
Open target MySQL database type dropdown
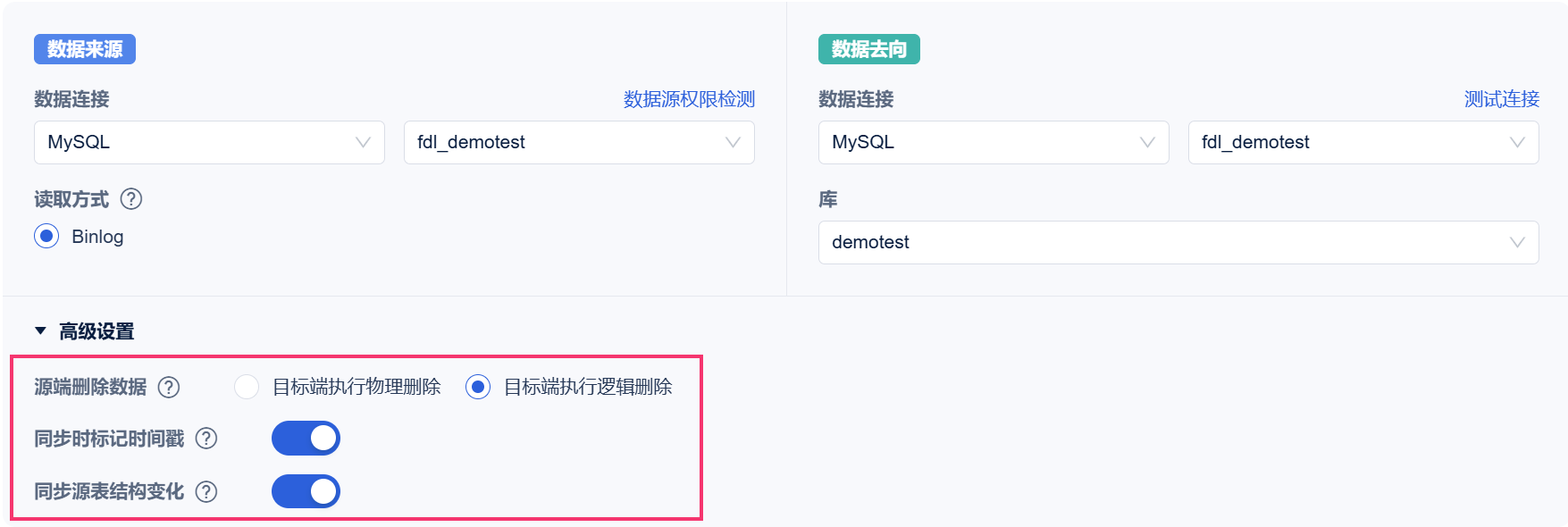pyautogui.click(x=994, y=142)
